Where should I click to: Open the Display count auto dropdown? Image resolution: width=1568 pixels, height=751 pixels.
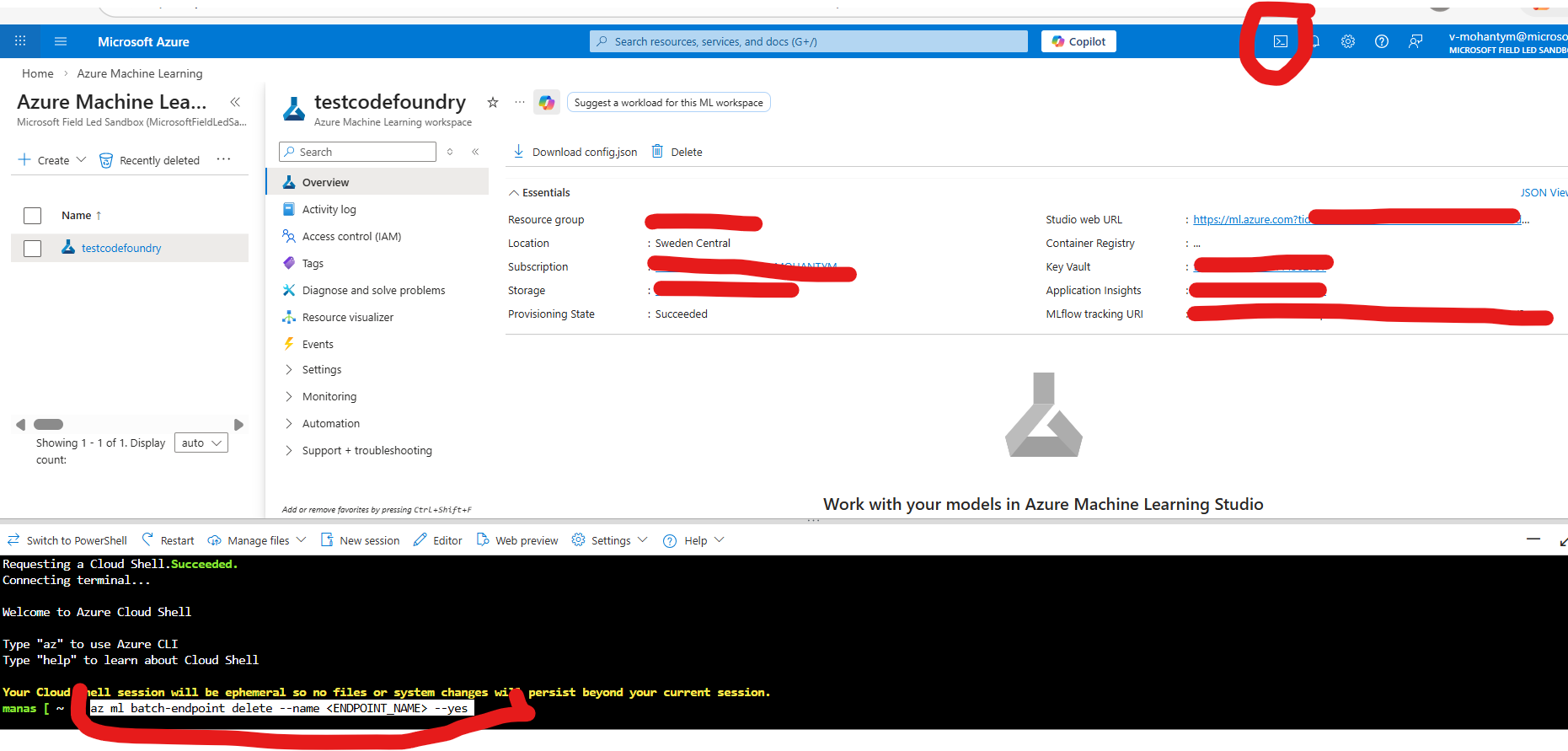[201, 443]
